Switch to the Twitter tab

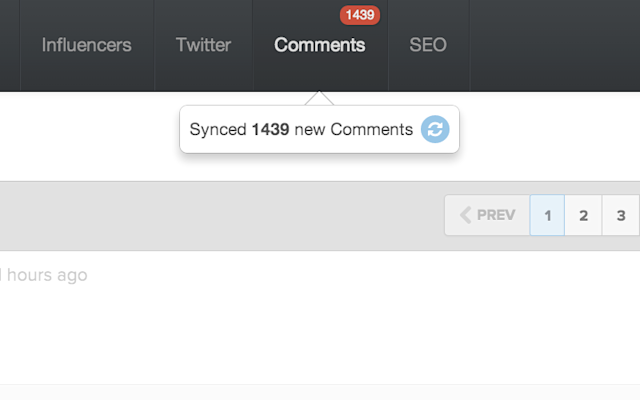pyautogui.click(x=204, y=45)
